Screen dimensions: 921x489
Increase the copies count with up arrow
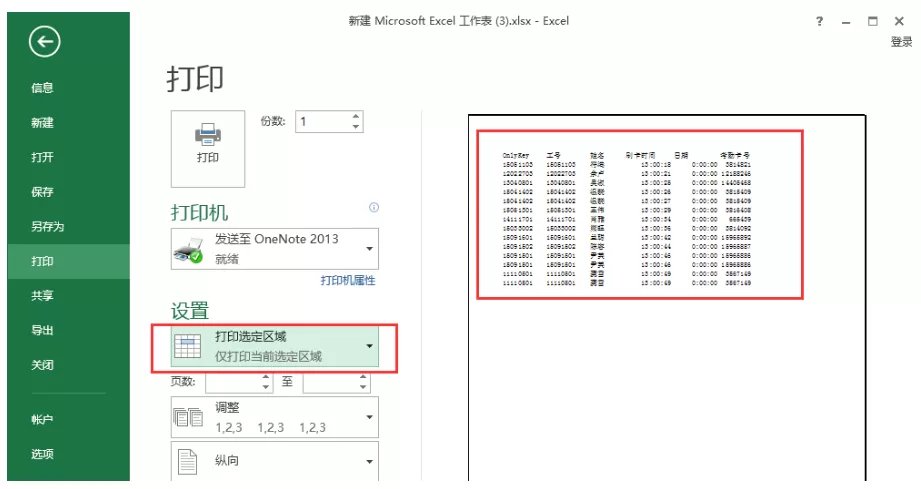[x=355, y=116]
